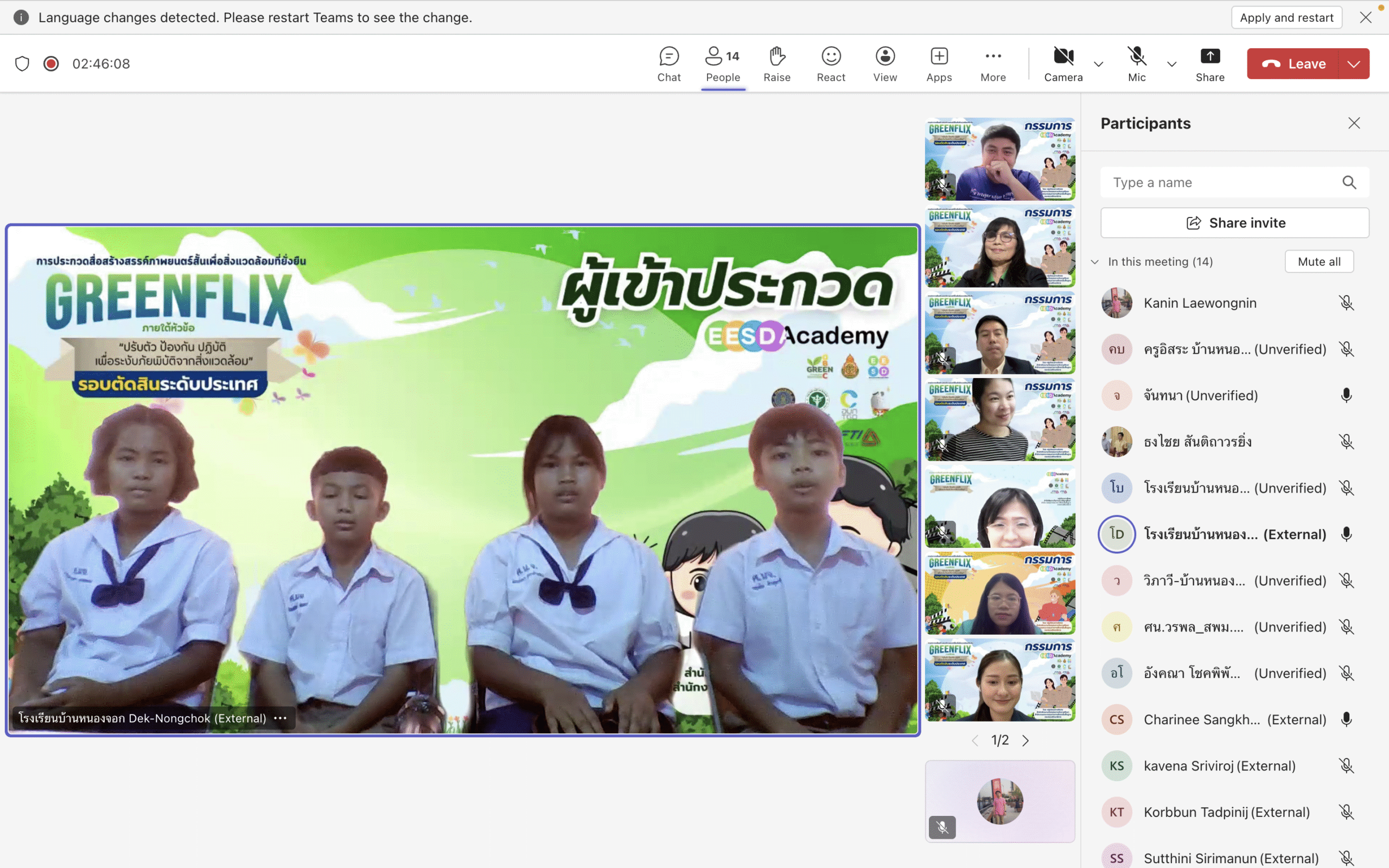
Task: Go to previous video gallery page
Action: (974, 741)
